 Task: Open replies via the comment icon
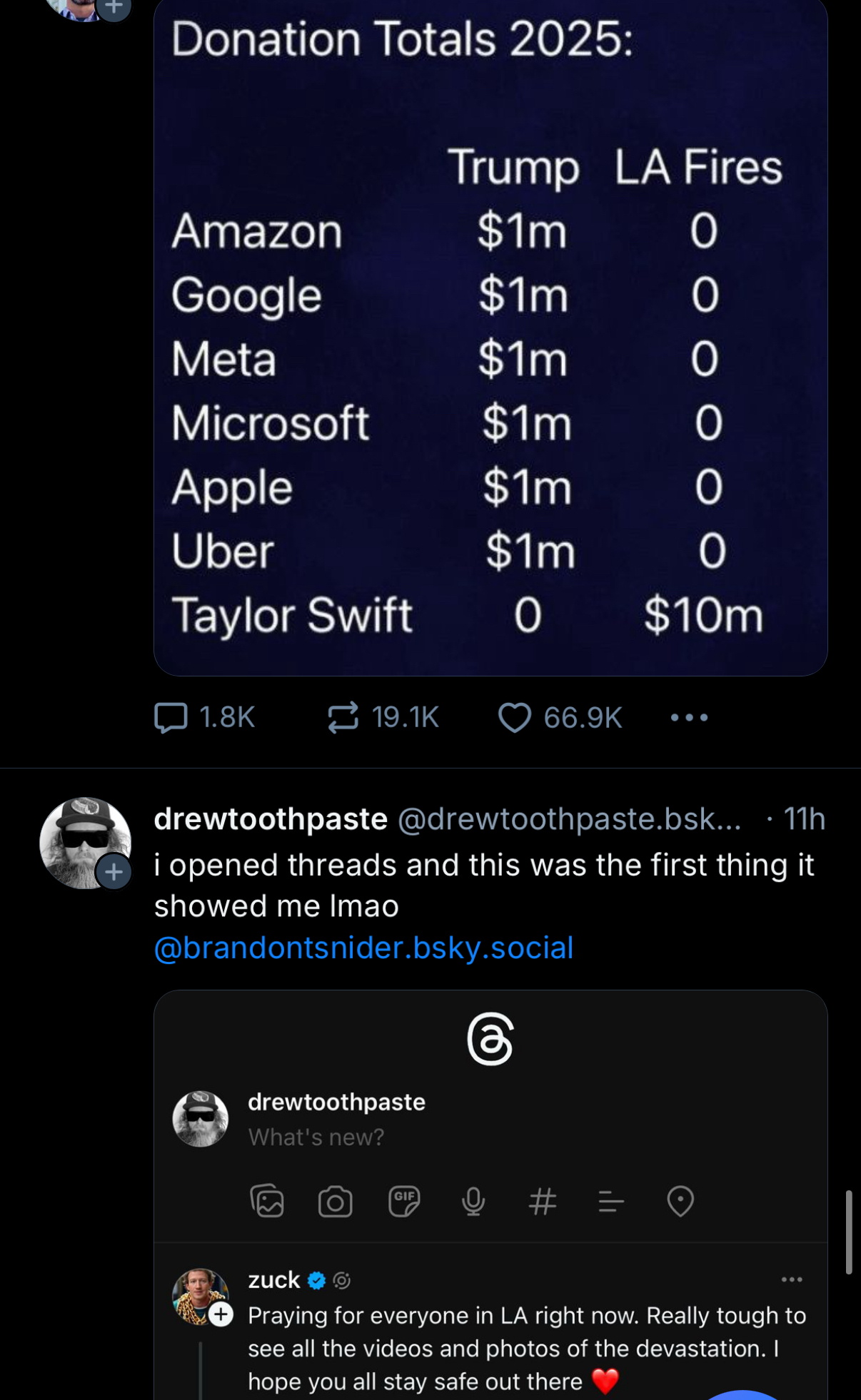click(x=171, y=718)
